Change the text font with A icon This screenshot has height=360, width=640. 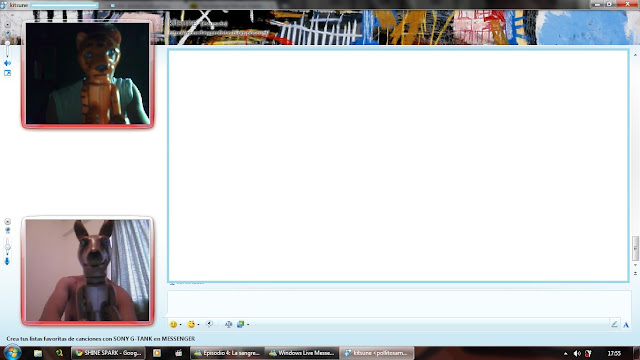[x=626, y=325]
